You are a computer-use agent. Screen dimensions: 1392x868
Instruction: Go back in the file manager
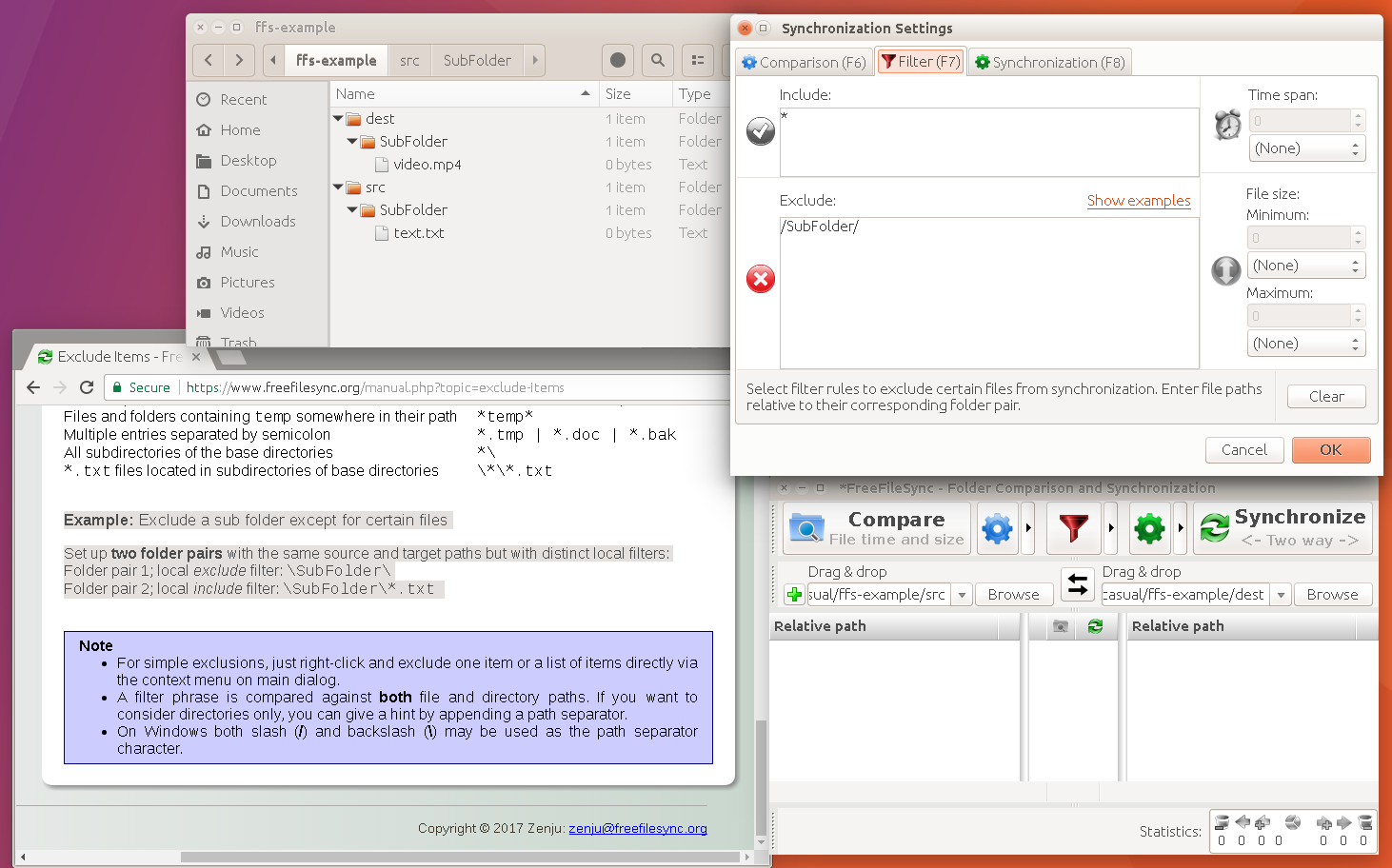pos(209,60)
